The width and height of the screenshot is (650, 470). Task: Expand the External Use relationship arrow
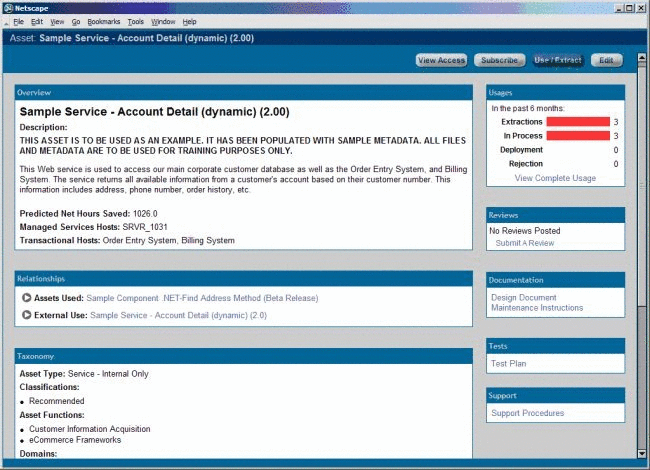point(27,315)
